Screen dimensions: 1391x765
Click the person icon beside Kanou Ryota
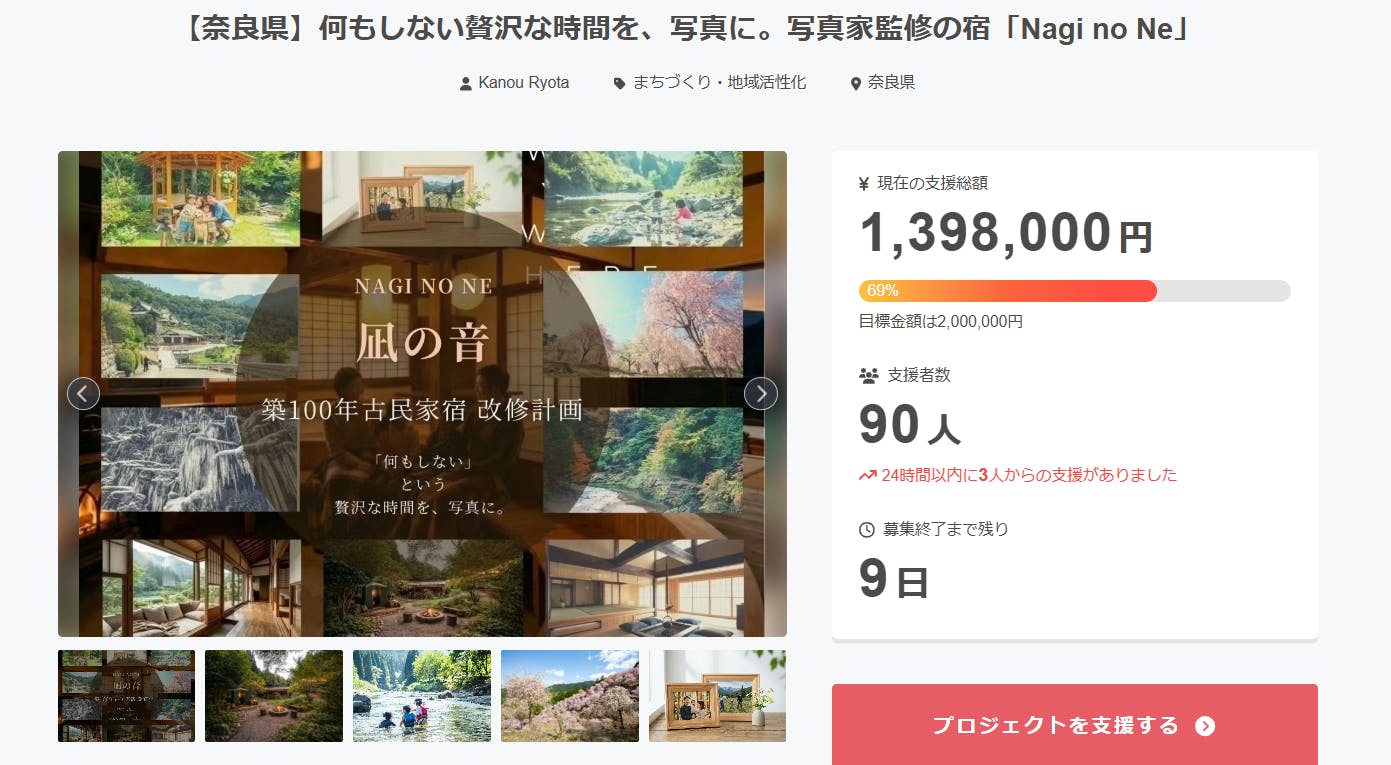click(465, 84)
